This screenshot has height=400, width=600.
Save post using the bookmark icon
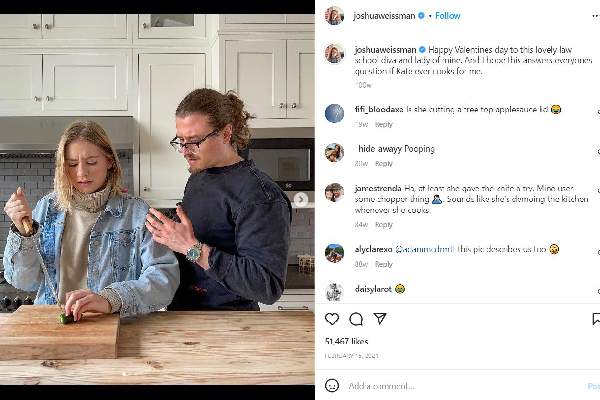point(596,319)
